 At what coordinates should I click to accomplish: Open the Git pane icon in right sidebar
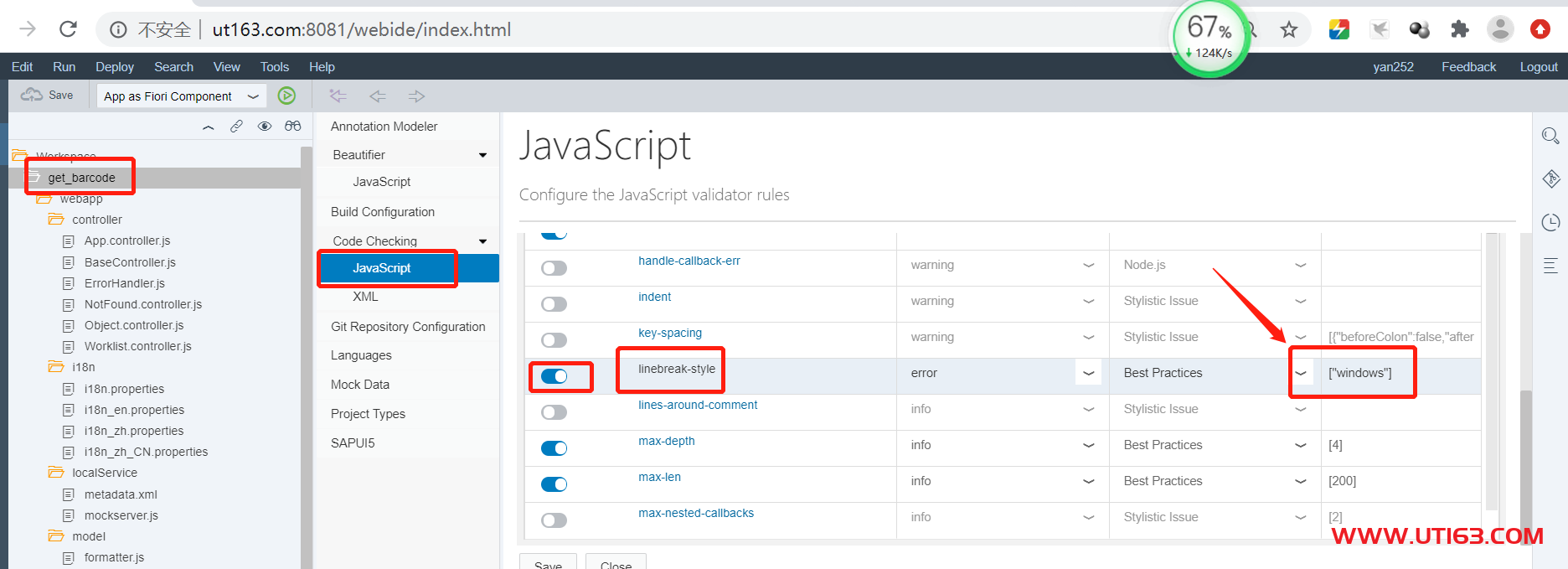(1550, 178)
